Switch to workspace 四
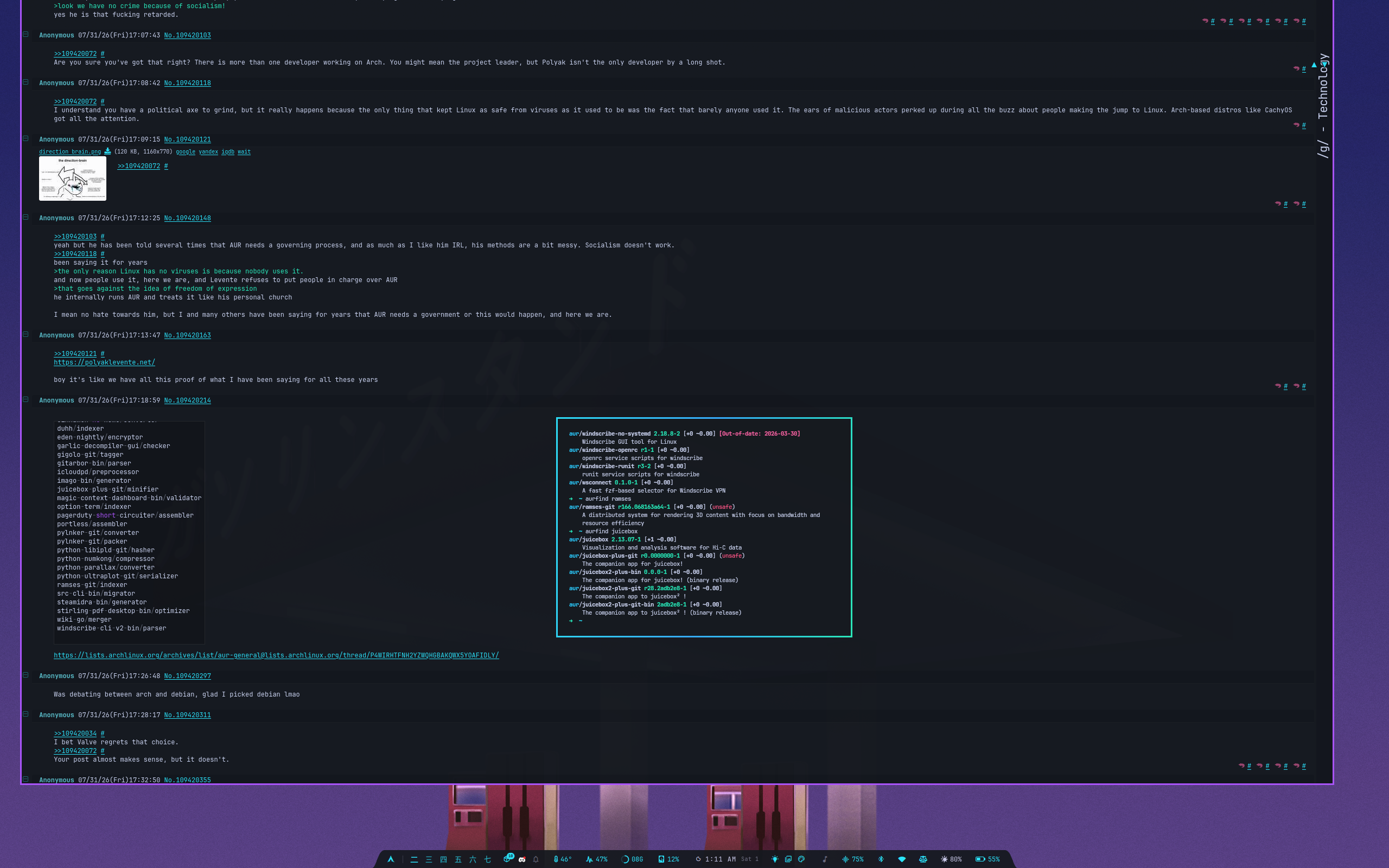Image resolution: width=1389 pixels, height=868 pixels. tap(443, 859)
